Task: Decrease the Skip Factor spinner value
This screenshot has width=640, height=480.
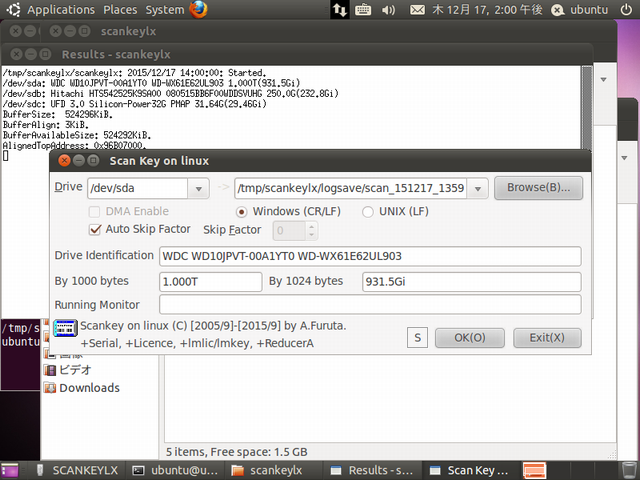Action: tap(311, 235)
